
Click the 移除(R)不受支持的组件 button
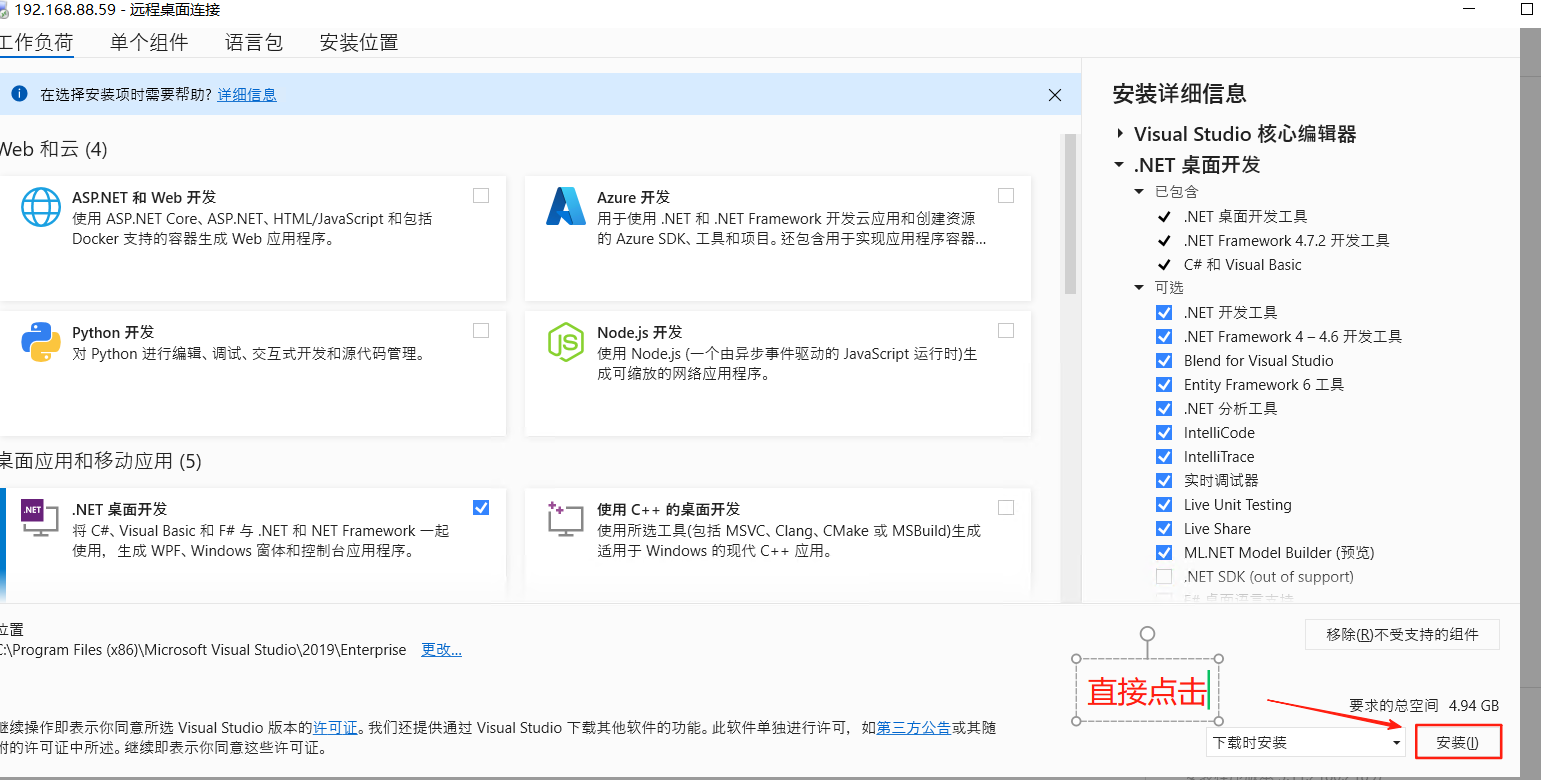pos(1403,634)
